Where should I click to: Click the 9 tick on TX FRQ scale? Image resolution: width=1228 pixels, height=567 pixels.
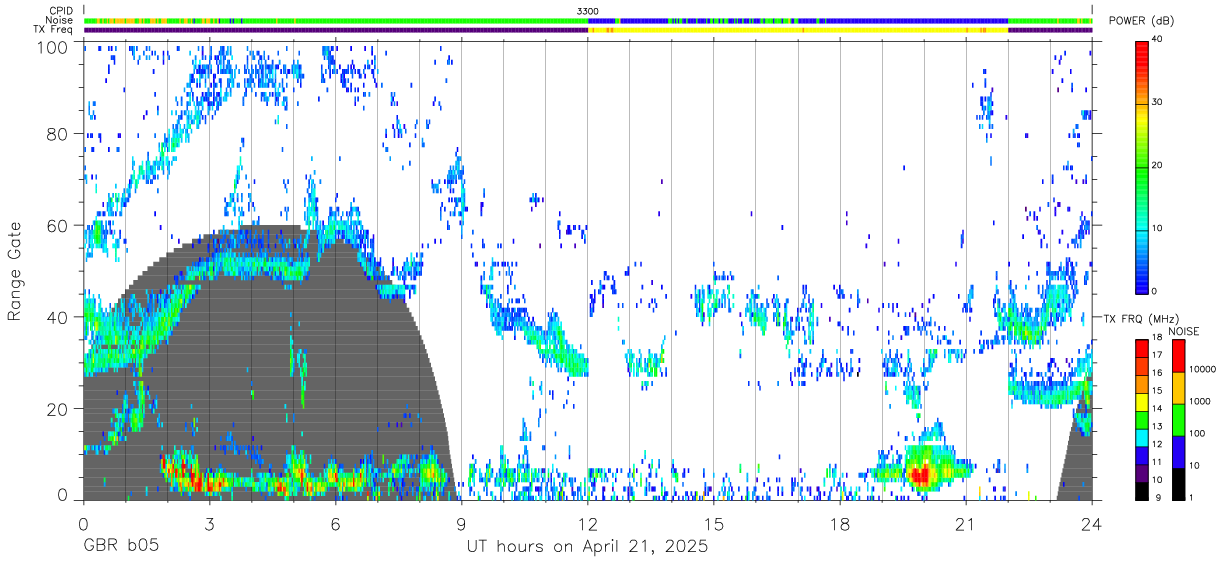(1158, 499)
